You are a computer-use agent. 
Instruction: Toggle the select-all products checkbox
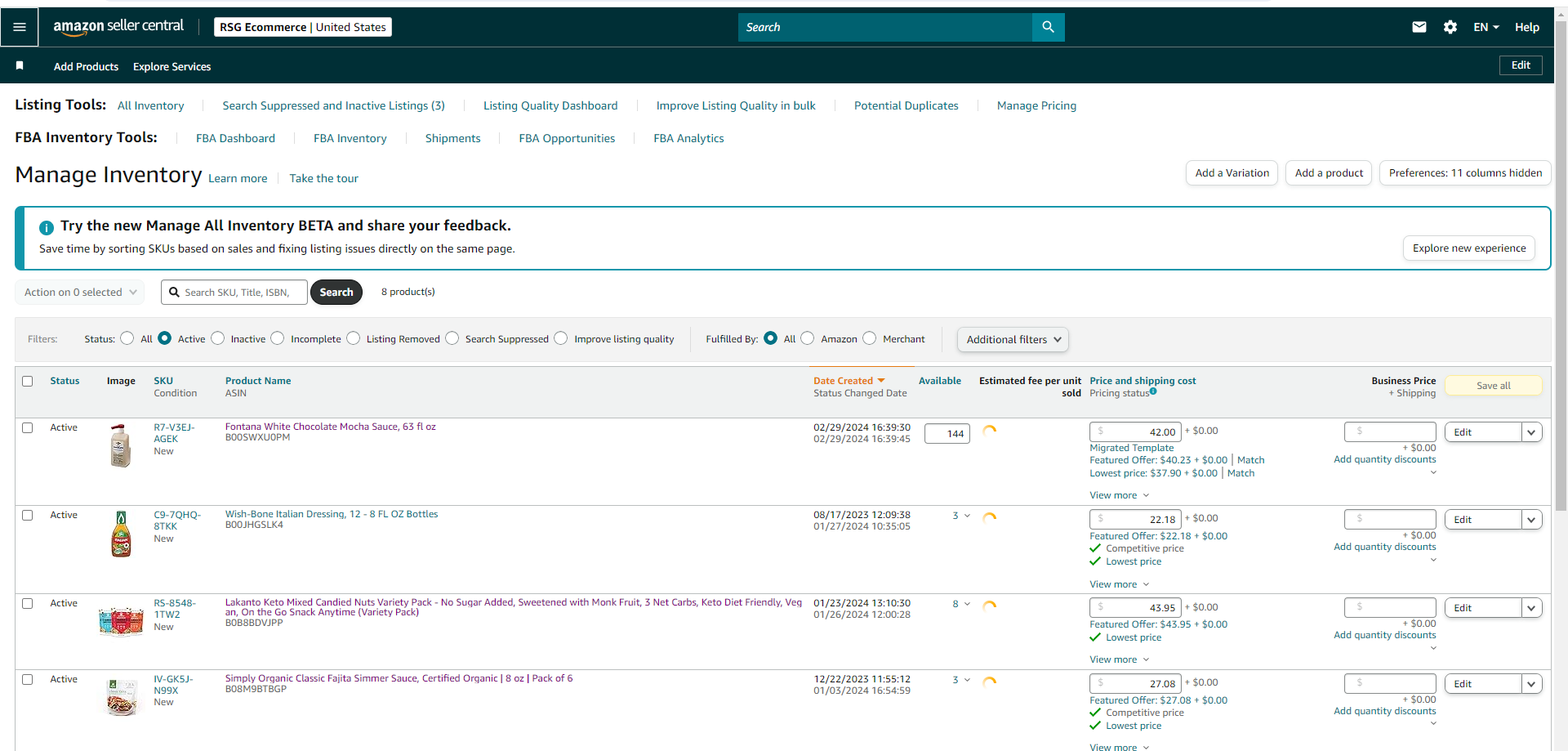pyautogui.click(x=28, y=381)
